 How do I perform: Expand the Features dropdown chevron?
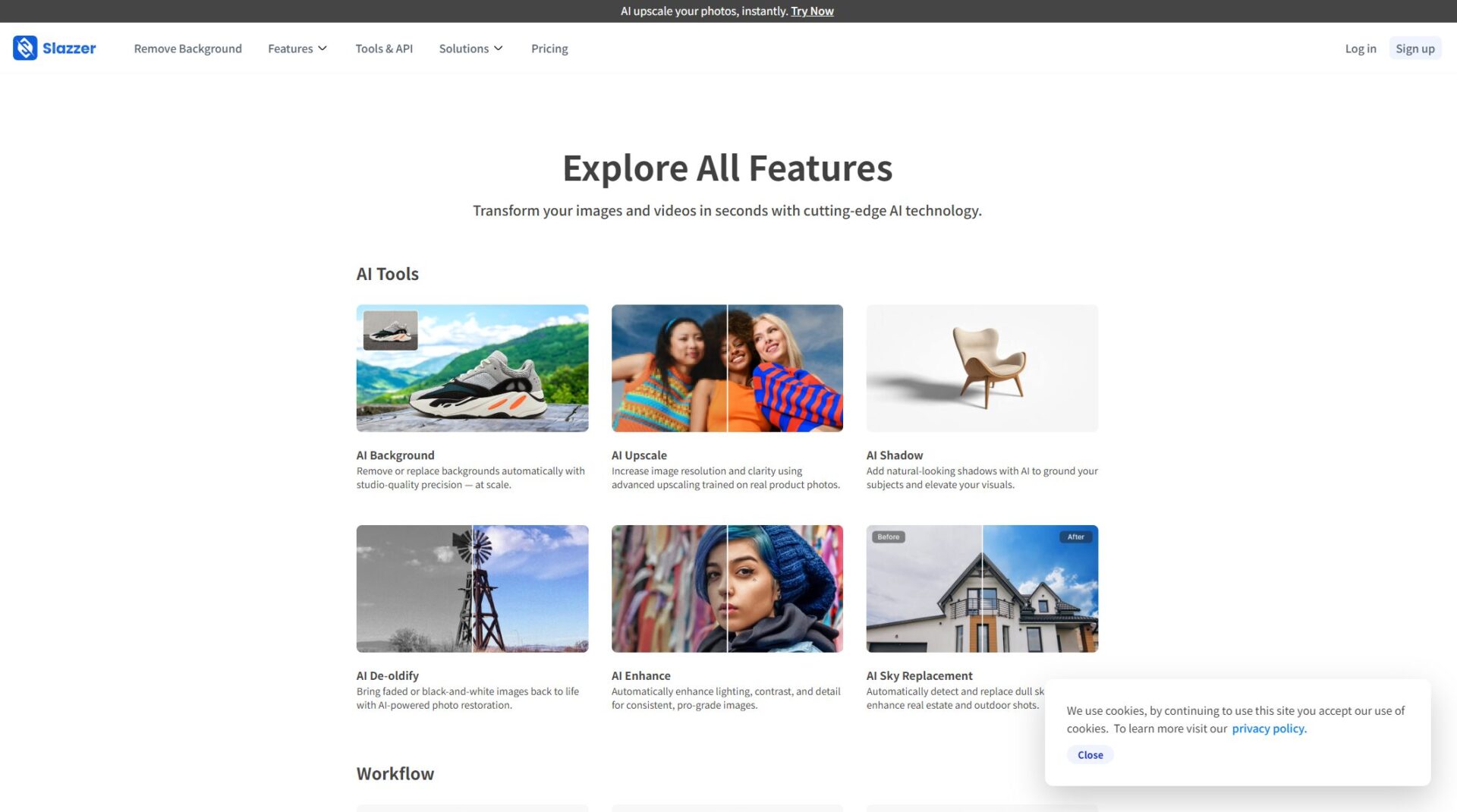(323, 49)
